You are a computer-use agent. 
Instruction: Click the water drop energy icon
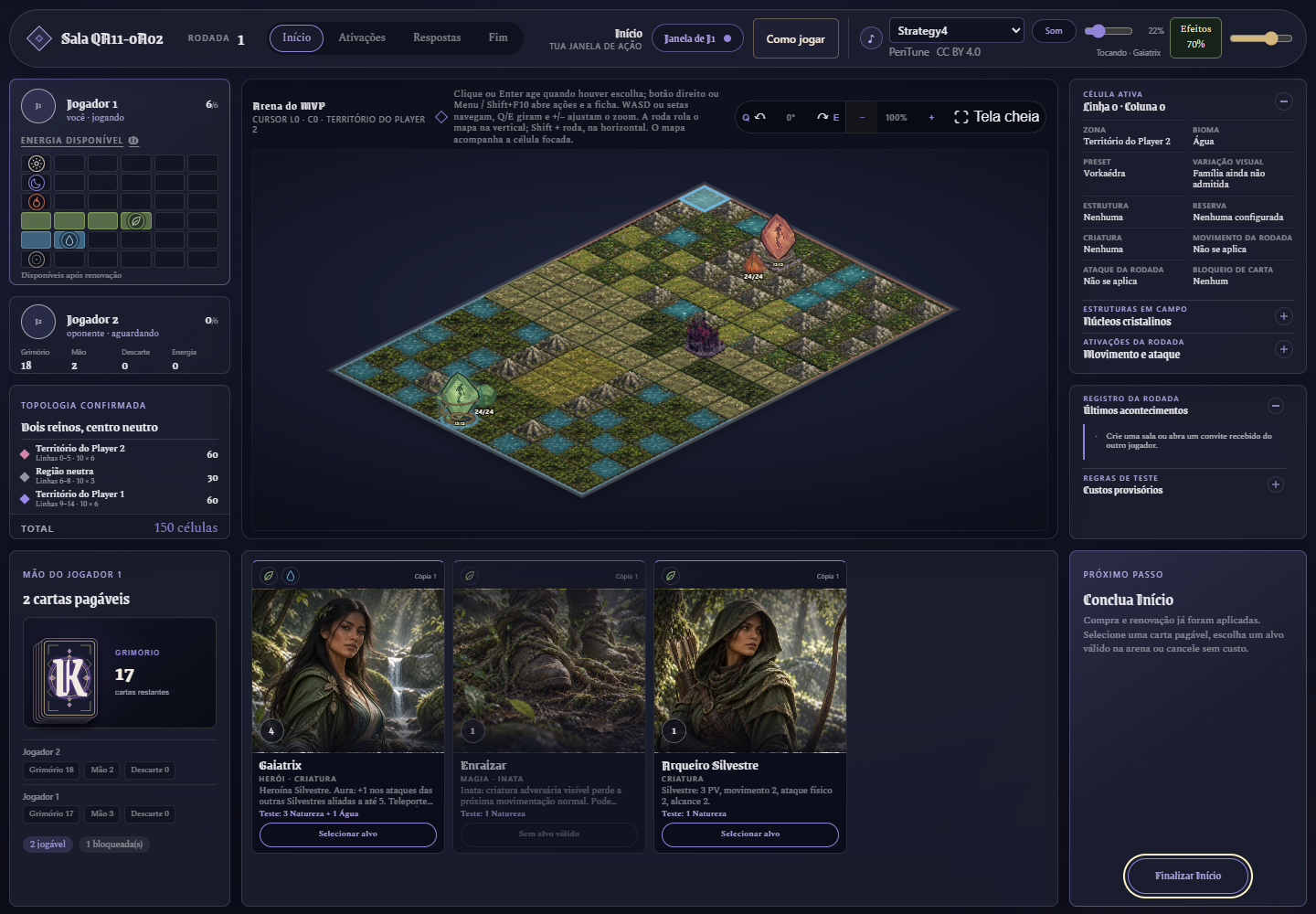pos(69,240)
